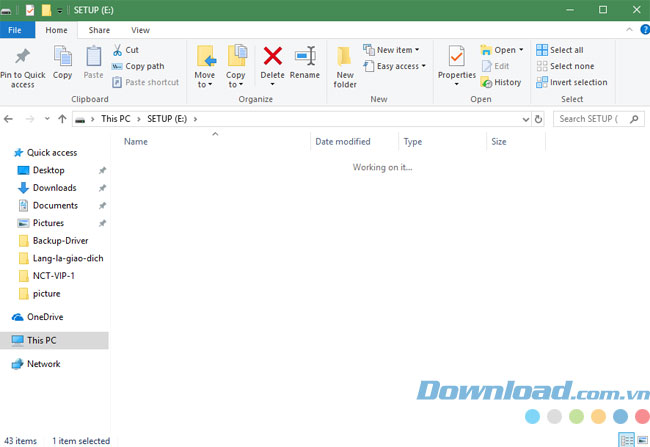Create a New folder
The image size is (650, 447).
[345, 67]
